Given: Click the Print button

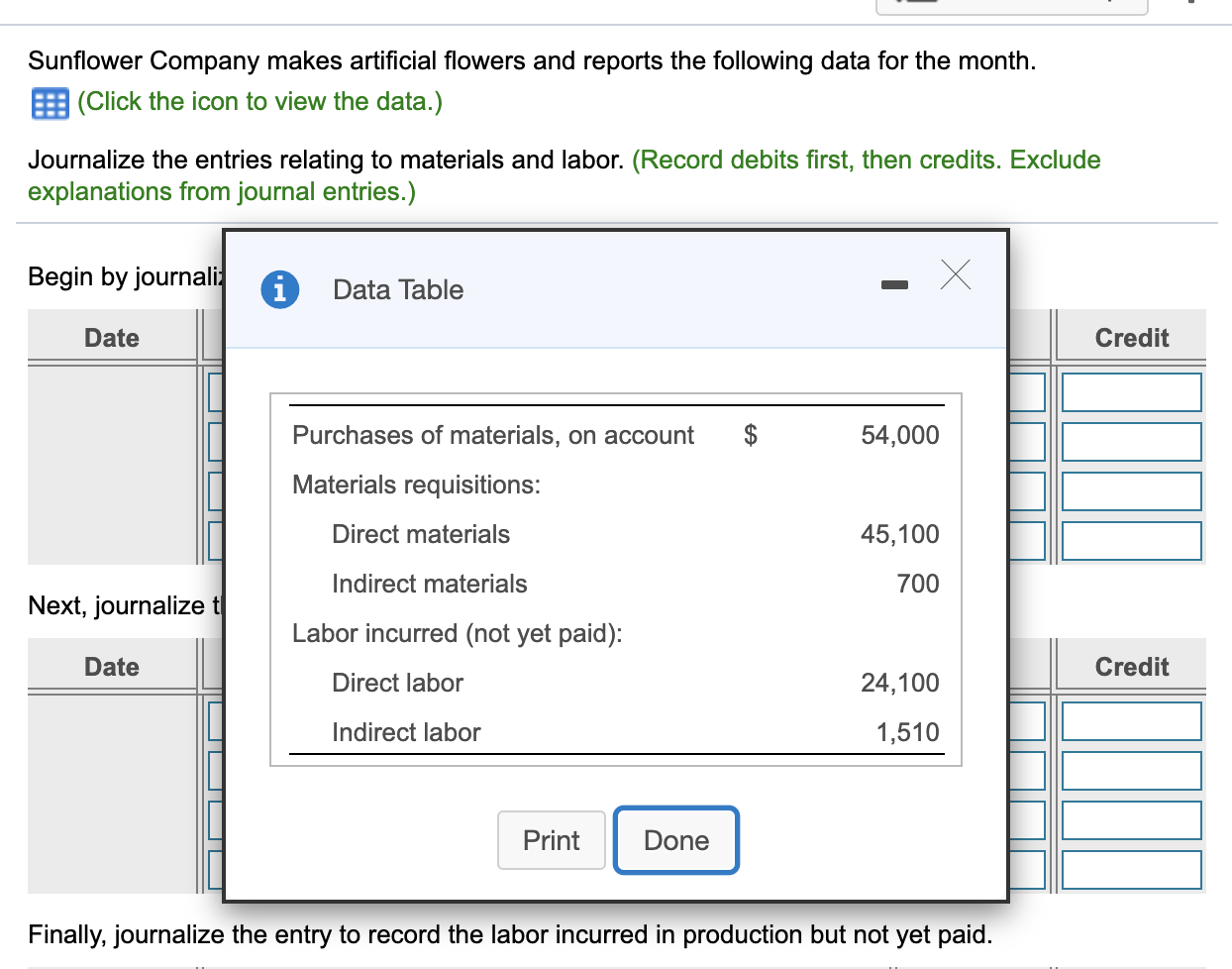Looking at the screenshot, I should [552, 840].
